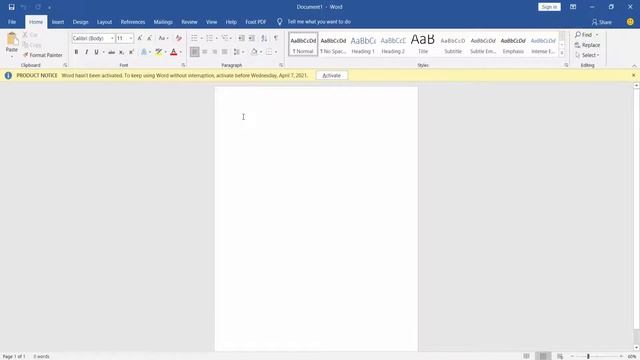Toggle Align Left

pos(195,52)
